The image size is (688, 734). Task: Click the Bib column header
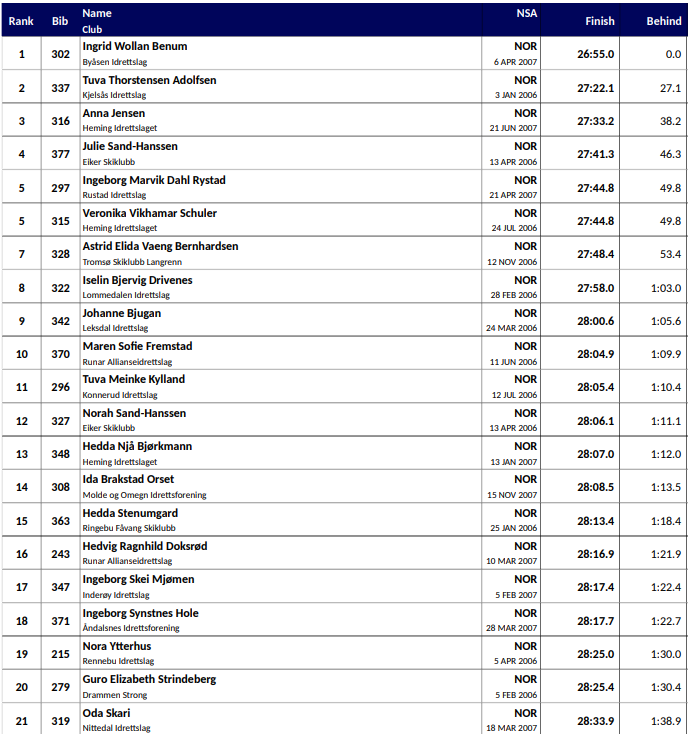coord(60,21)
